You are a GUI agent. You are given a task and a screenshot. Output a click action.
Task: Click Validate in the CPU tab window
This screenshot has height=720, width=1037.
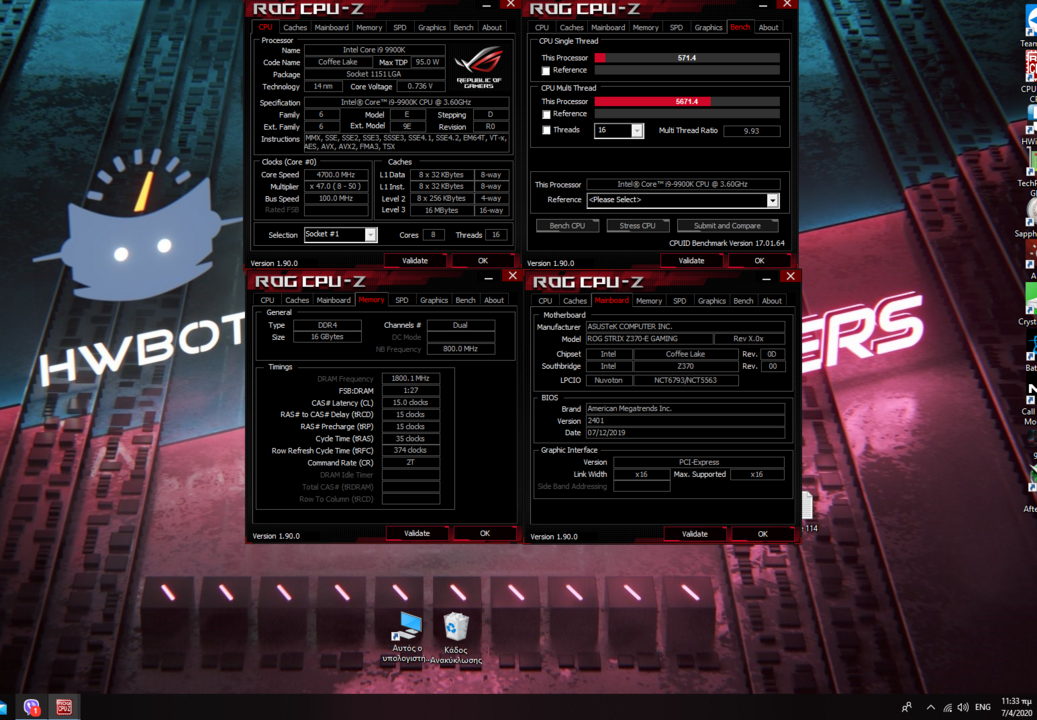point(415,260)
